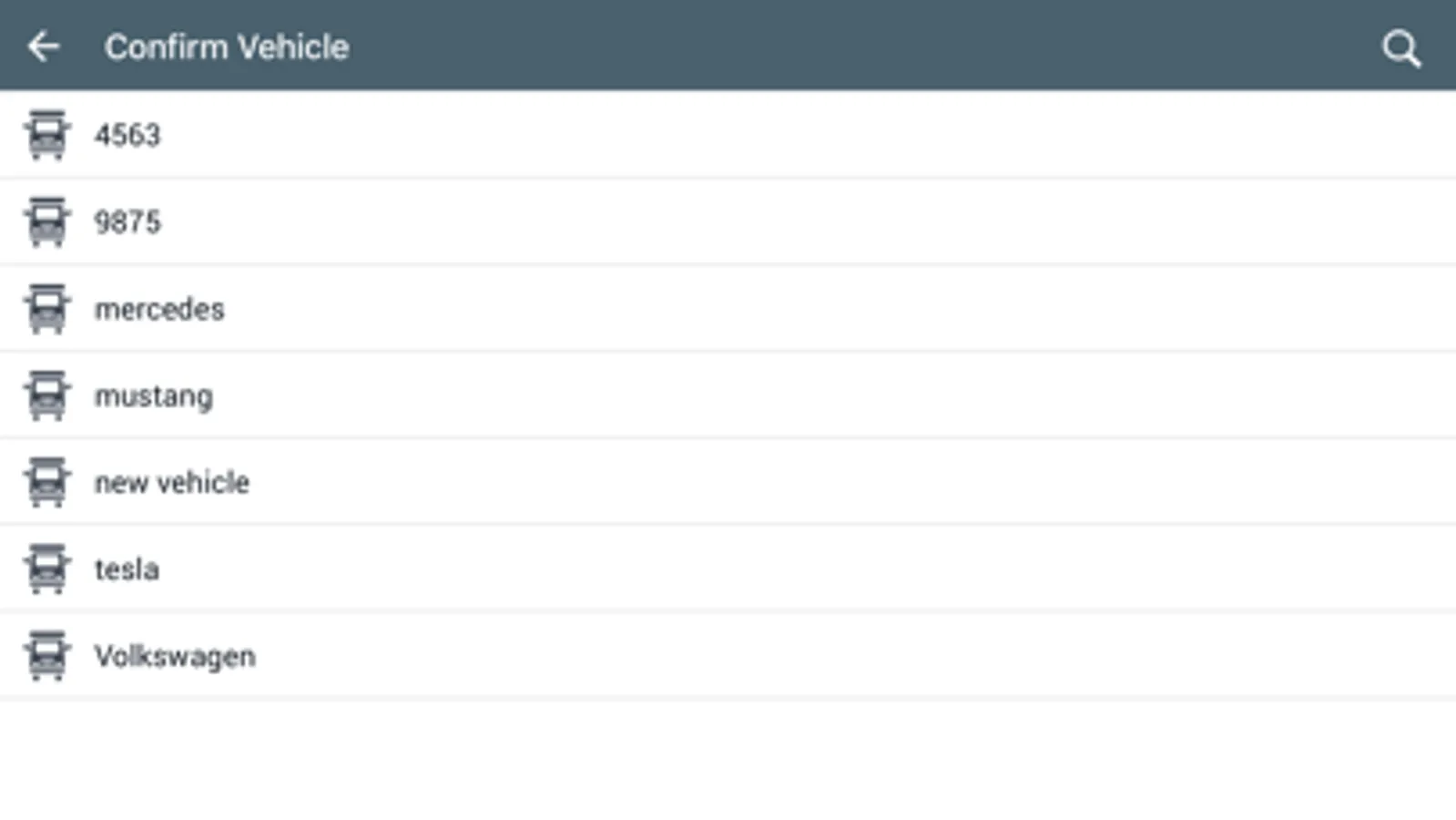Choose the new vehicle entry
Viewport: 1456px width, 820px height.
[172, 482]
